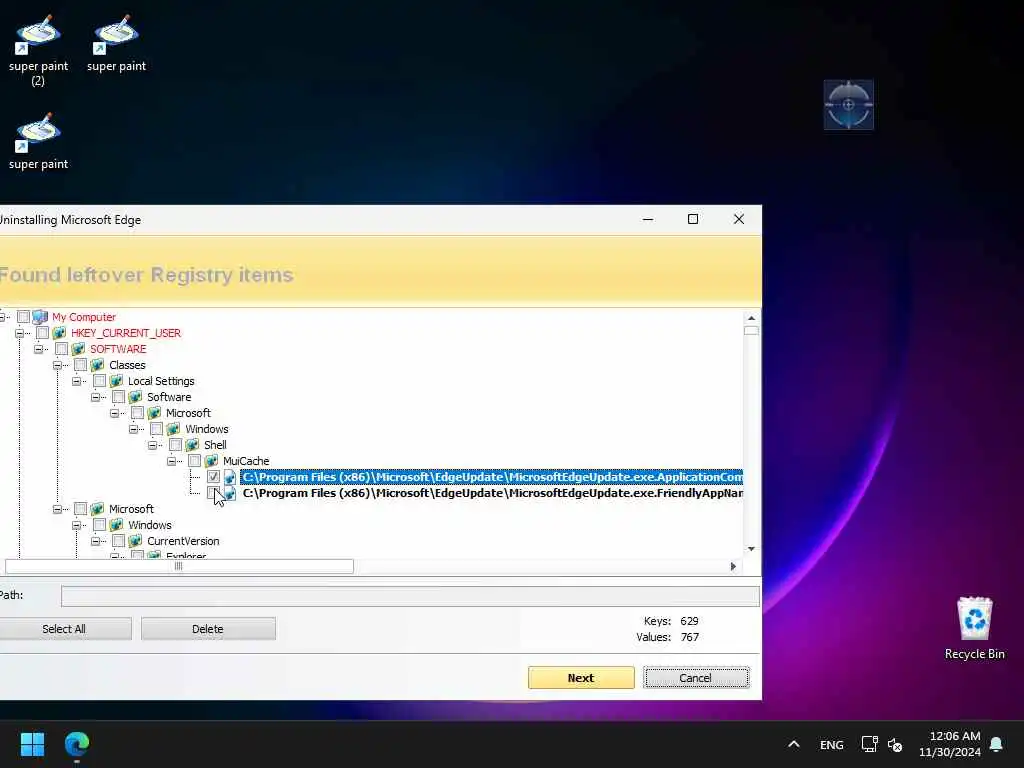Open the clock and date flyout
Viewport: 1024px width, 768px height.
coord(950,744)
